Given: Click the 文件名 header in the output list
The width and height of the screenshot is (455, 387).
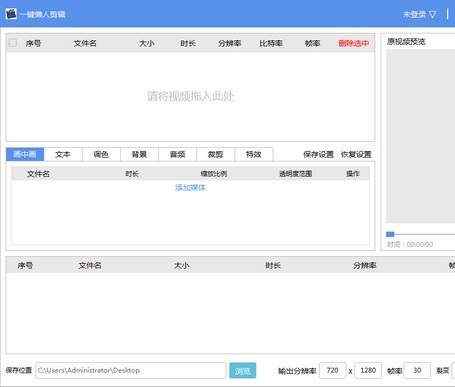Looking at the screenshot, I should 90,266.
